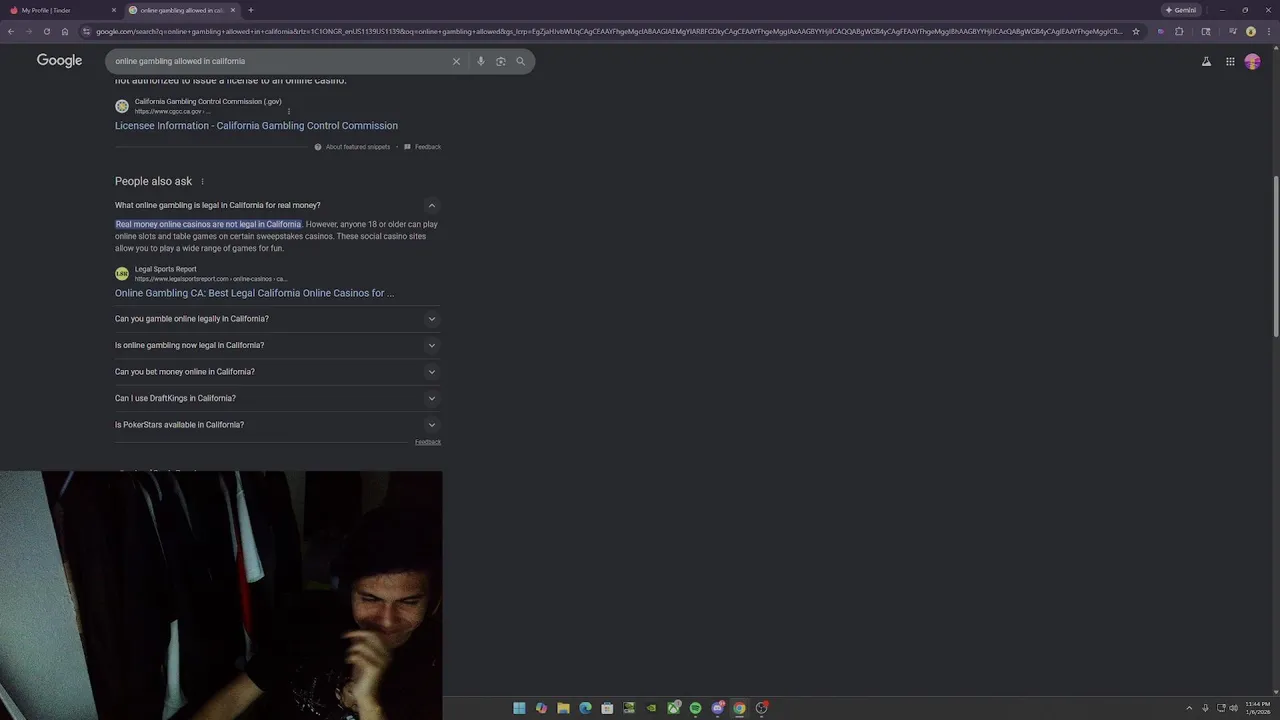Go back with browser back arrow

[x=11, y=31]
